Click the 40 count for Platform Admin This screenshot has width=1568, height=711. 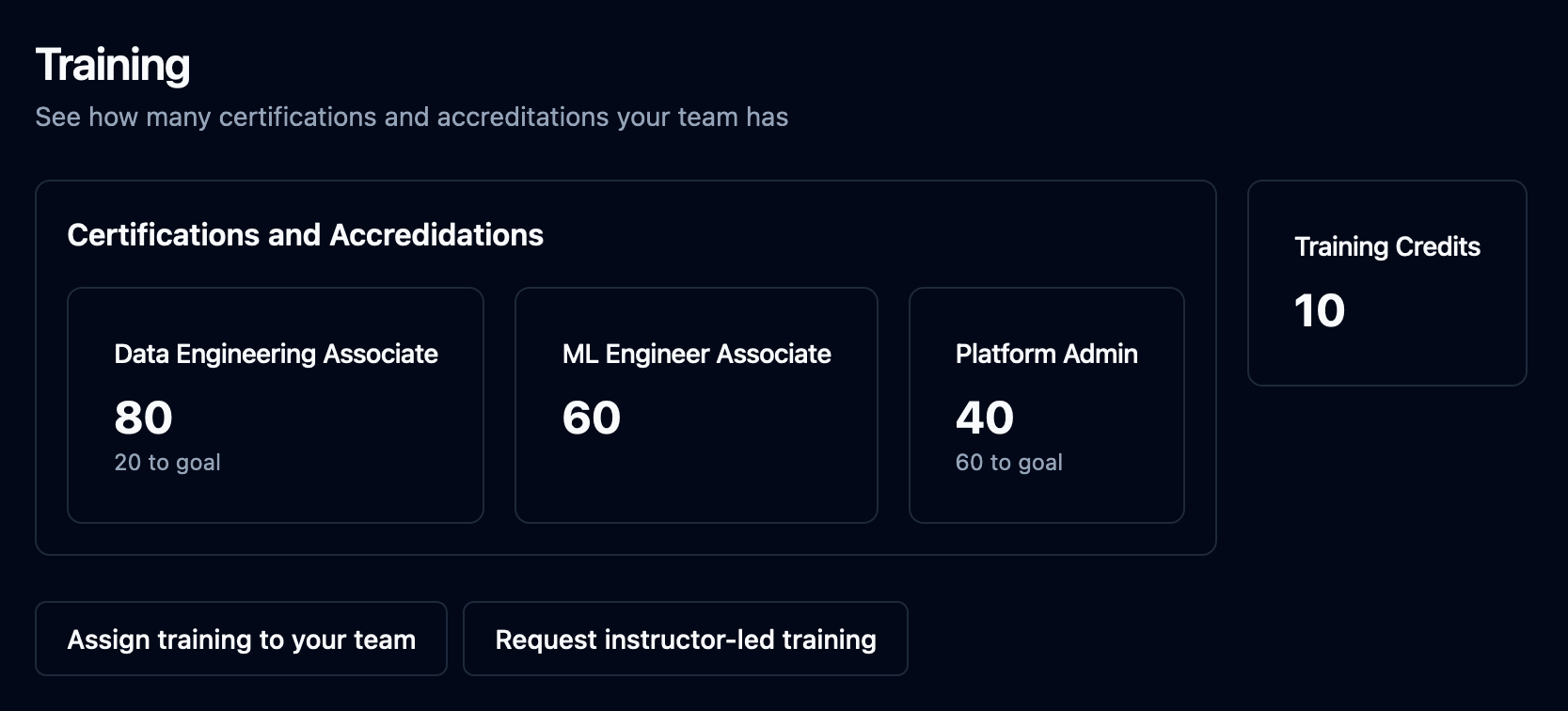click(985, 418)
